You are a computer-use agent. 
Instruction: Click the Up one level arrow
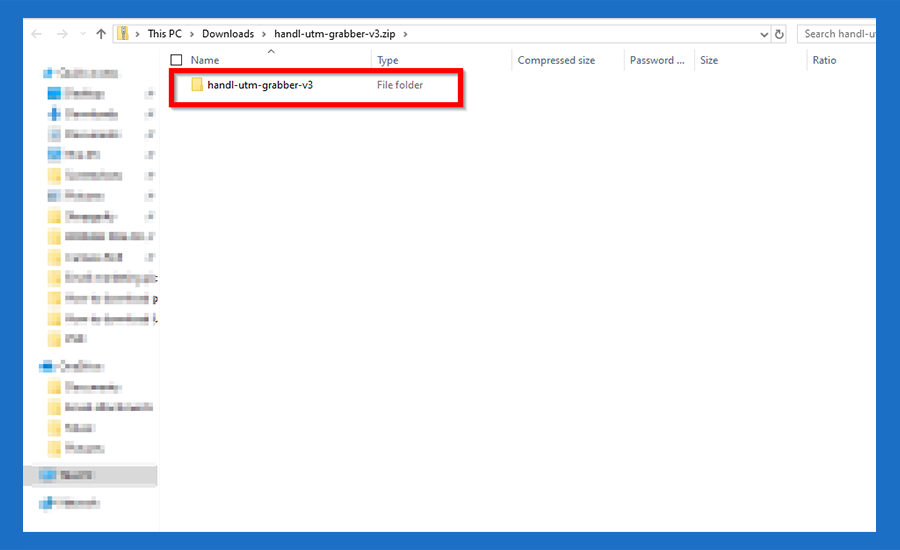[101, 34]
